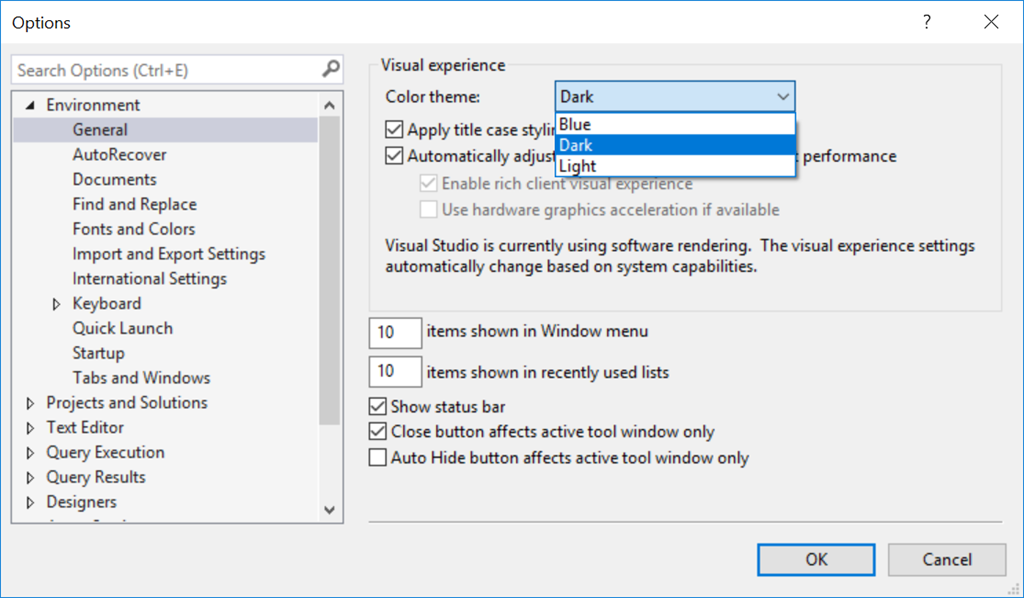The width and height of the screenshot is (1024, 598).
Task: Click the sidebar scrollbar down arrow
Action: pos(330,510)
